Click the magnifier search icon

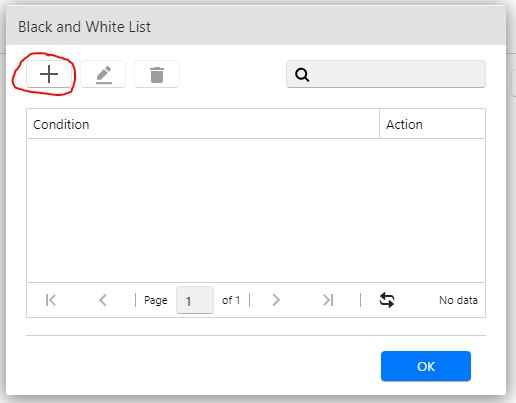tap(302, 75)
